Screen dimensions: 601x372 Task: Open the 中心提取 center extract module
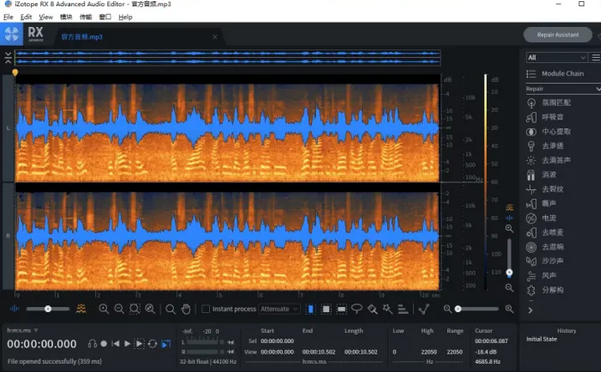coord(548,131)
